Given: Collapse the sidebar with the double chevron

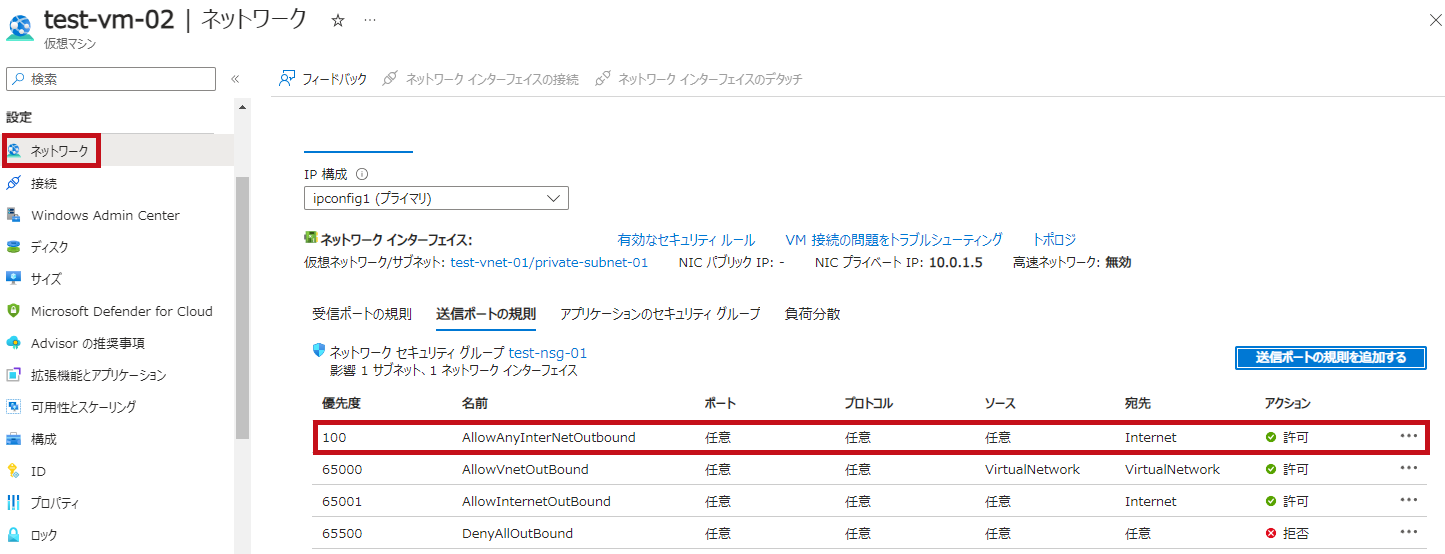Looking at the screenshot, I should [x=235, y=79].
